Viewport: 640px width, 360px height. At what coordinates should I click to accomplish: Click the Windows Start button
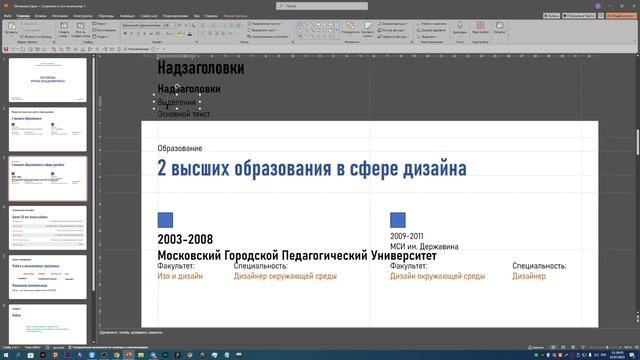tap(6, 355)
